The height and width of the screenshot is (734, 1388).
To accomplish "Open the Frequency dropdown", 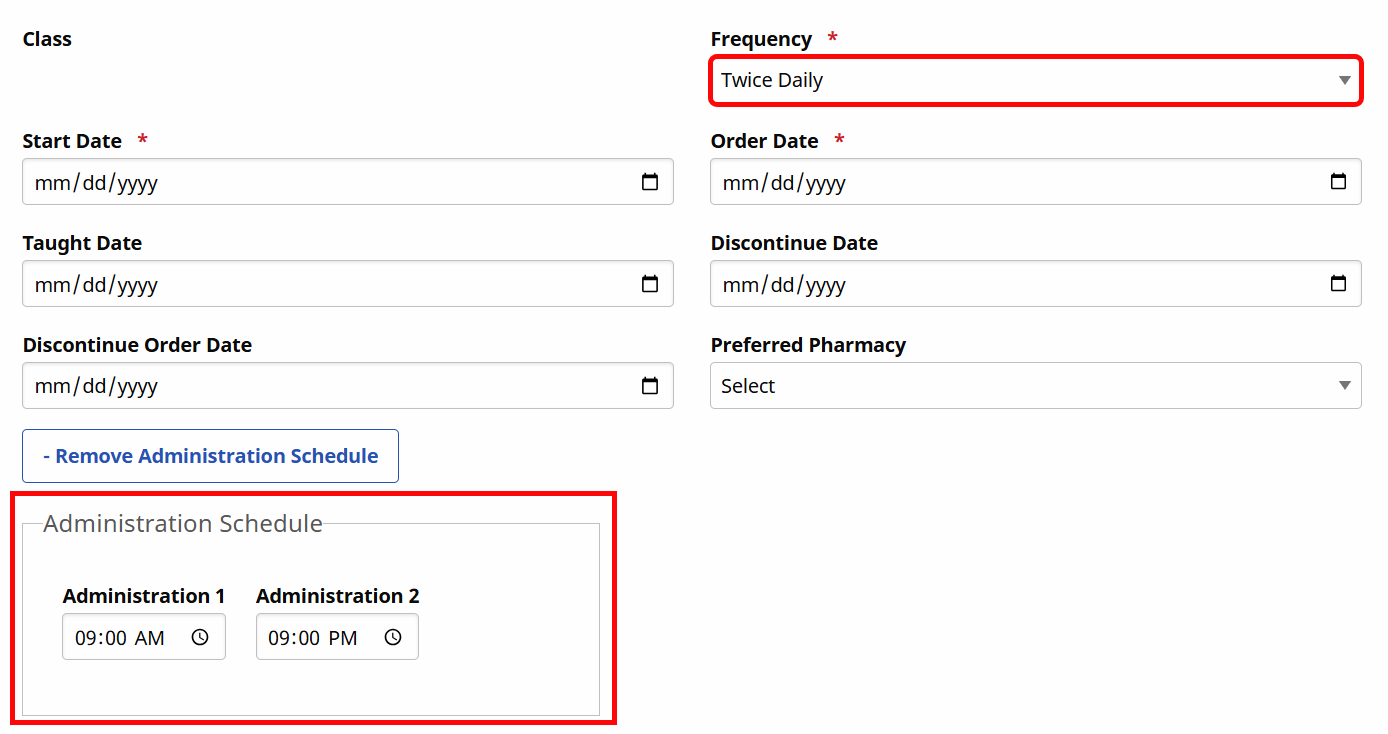I will (1036, 80).
